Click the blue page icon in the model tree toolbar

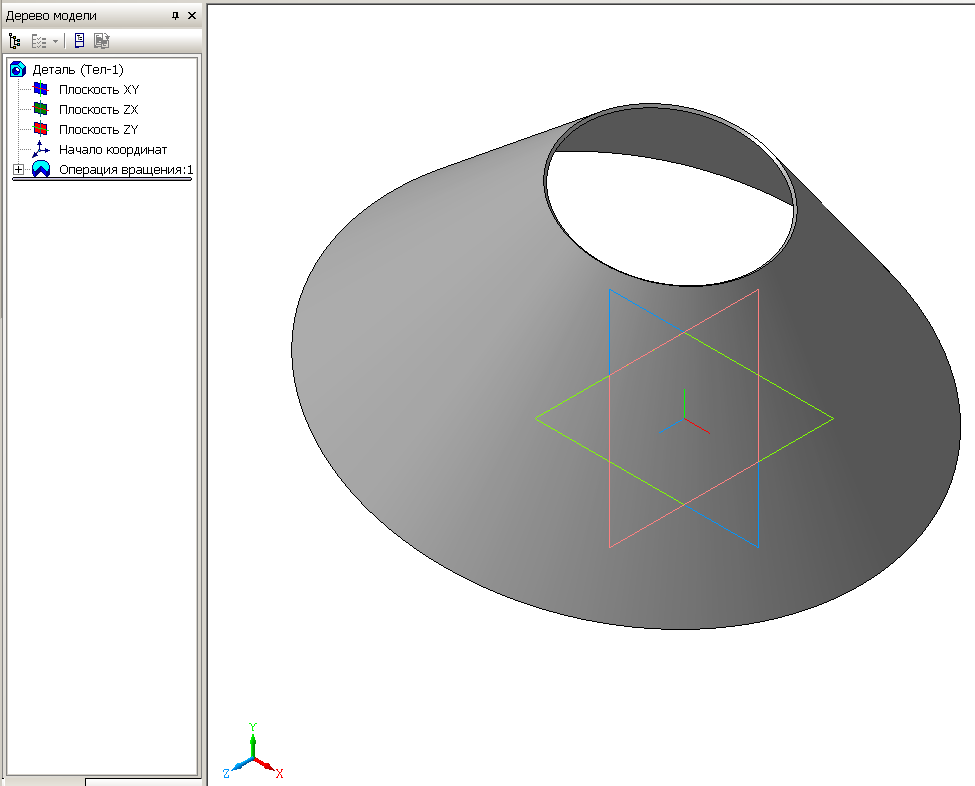pyautogui.click(x=80, y=41)
